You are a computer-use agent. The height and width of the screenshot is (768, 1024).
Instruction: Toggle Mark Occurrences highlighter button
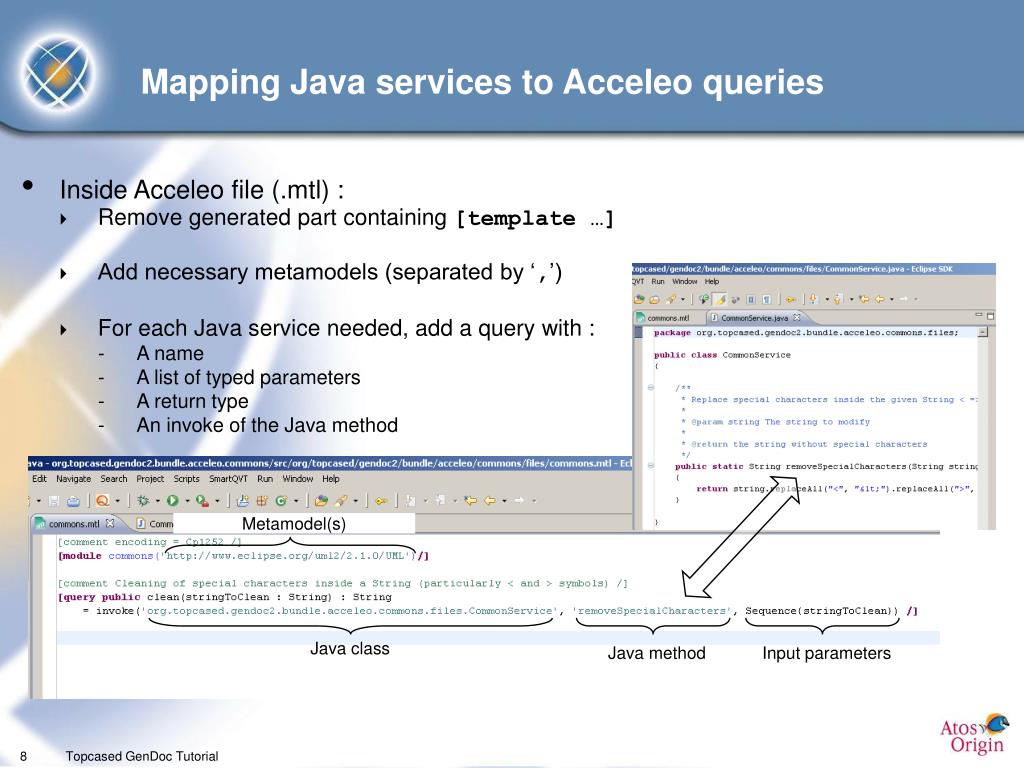[x=720, y=299]
